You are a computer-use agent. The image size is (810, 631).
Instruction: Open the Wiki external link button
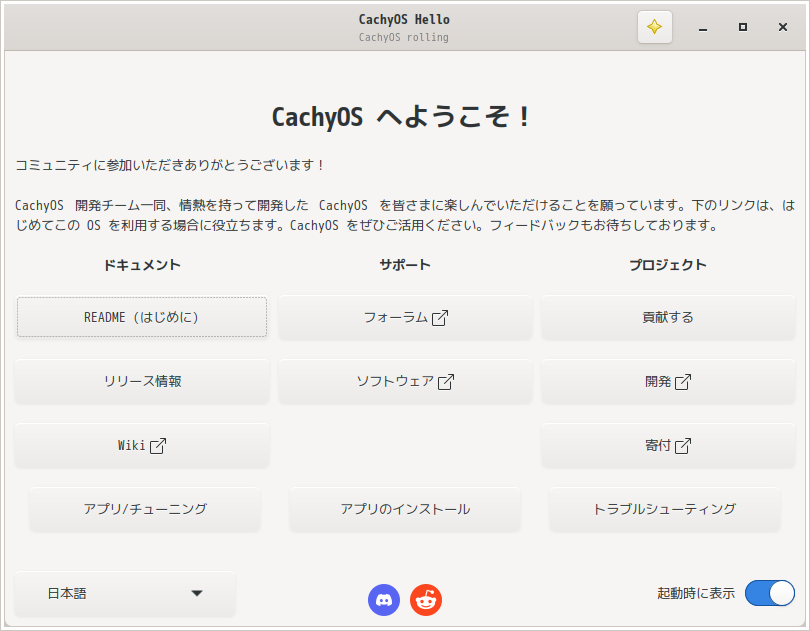pos(142,445)
